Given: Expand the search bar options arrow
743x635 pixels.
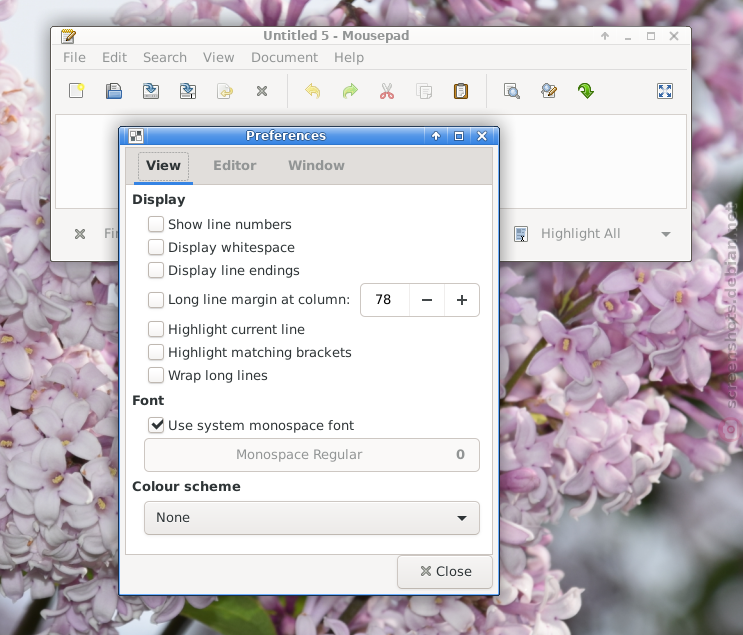Looking at the screenshot, I should (x=666, y=234).
